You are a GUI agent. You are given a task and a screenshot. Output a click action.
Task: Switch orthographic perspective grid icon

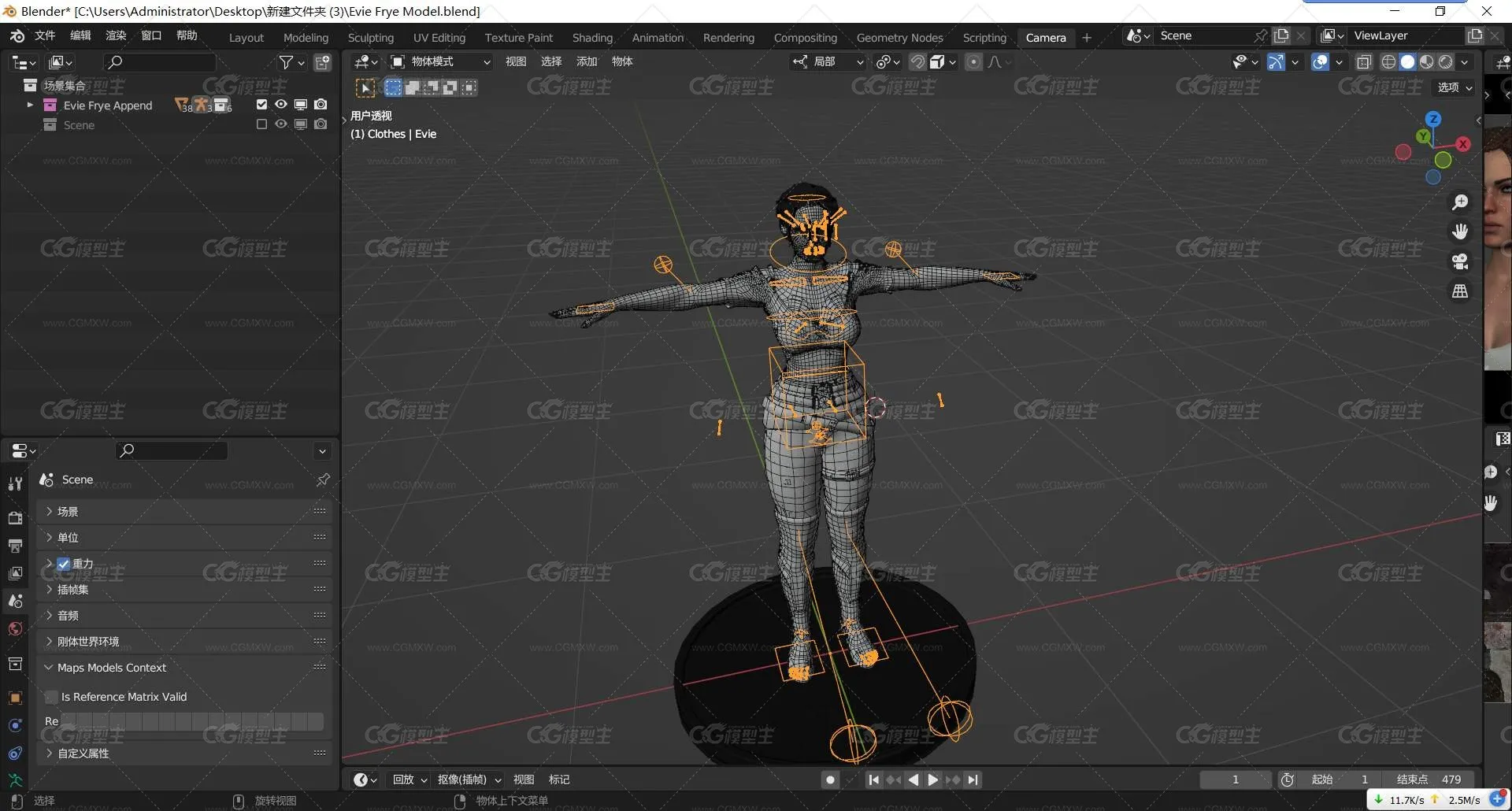pos(1460,291)
